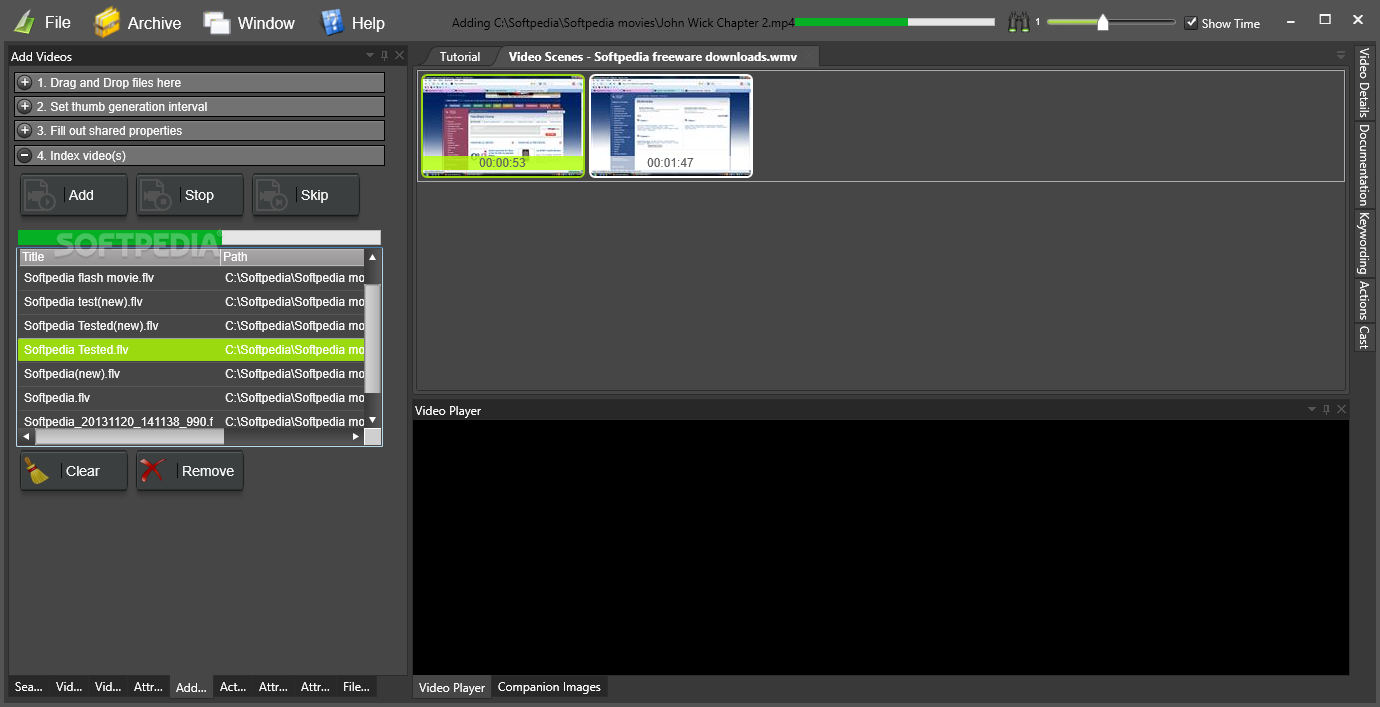Click the Stop indexing button
This screenshot has height=707, width=1380.
[x=190, y=195]
